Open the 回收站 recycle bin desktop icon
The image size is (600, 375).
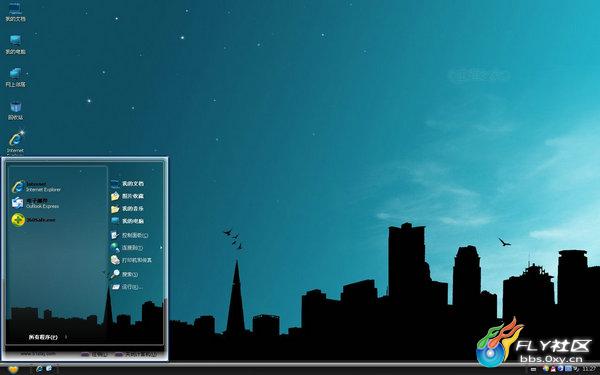click(16, 110)
